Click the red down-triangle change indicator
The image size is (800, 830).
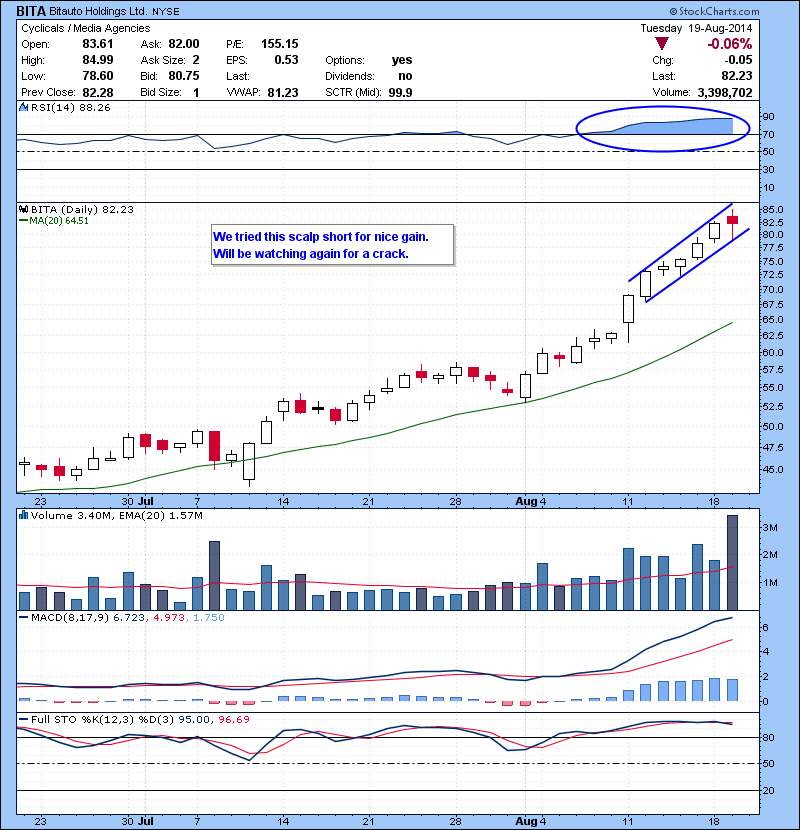point(662,43)
